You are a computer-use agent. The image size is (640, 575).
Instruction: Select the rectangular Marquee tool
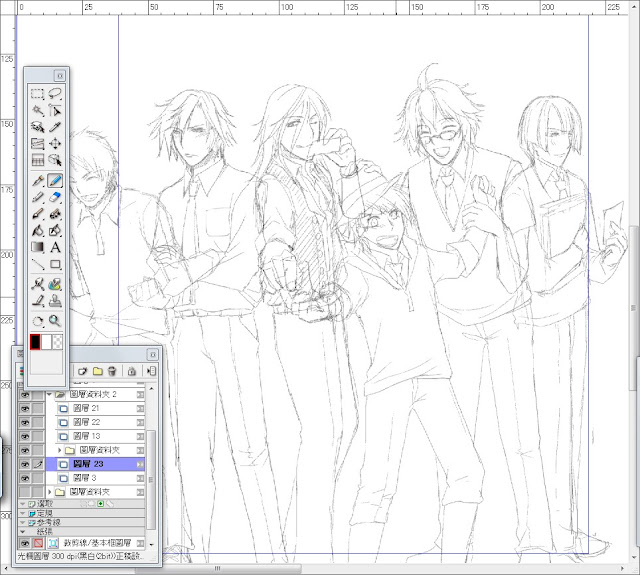tap(38, 94)
